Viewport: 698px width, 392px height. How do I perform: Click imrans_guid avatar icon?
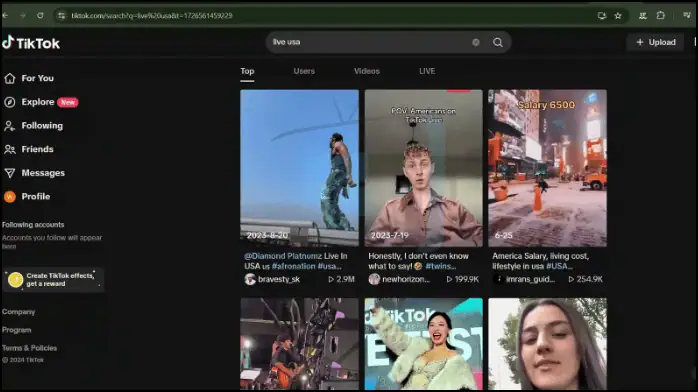[498, 279]
